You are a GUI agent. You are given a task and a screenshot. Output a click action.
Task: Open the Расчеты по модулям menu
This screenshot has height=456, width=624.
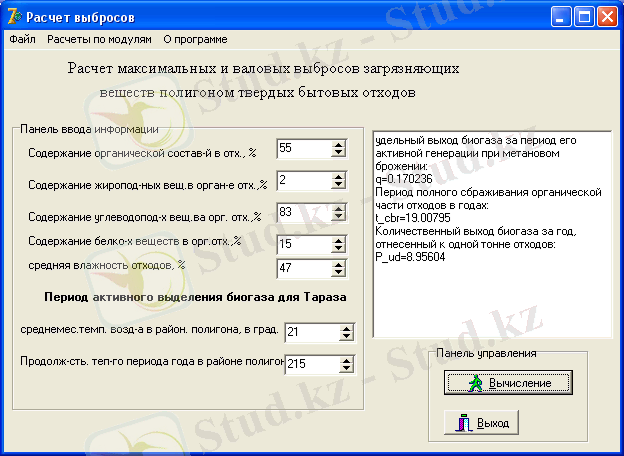tap(99, 39)
